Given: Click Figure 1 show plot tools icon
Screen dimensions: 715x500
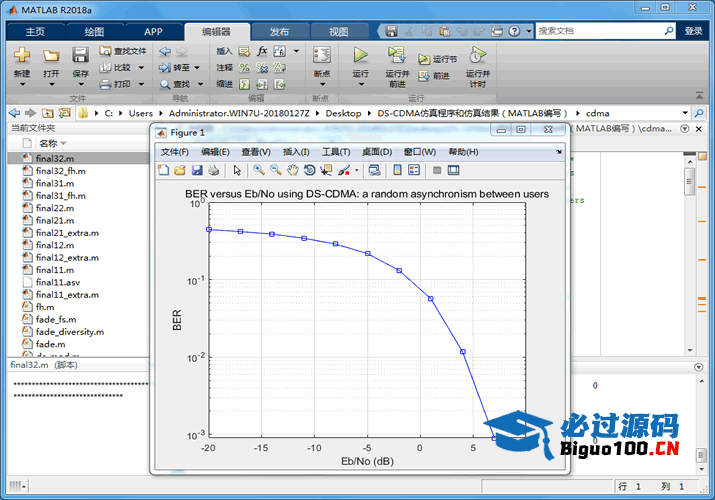Looking at the screenshot, I should point(453,170).
